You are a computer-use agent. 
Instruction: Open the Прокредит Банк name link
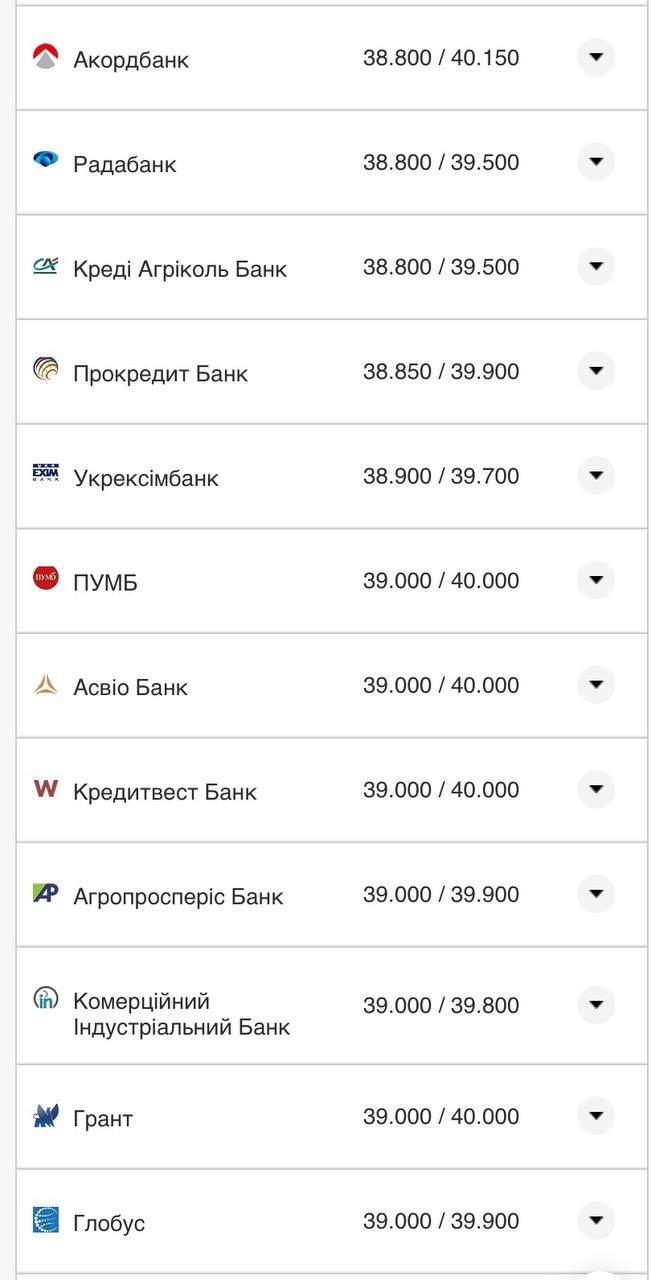tap(160, 374)
